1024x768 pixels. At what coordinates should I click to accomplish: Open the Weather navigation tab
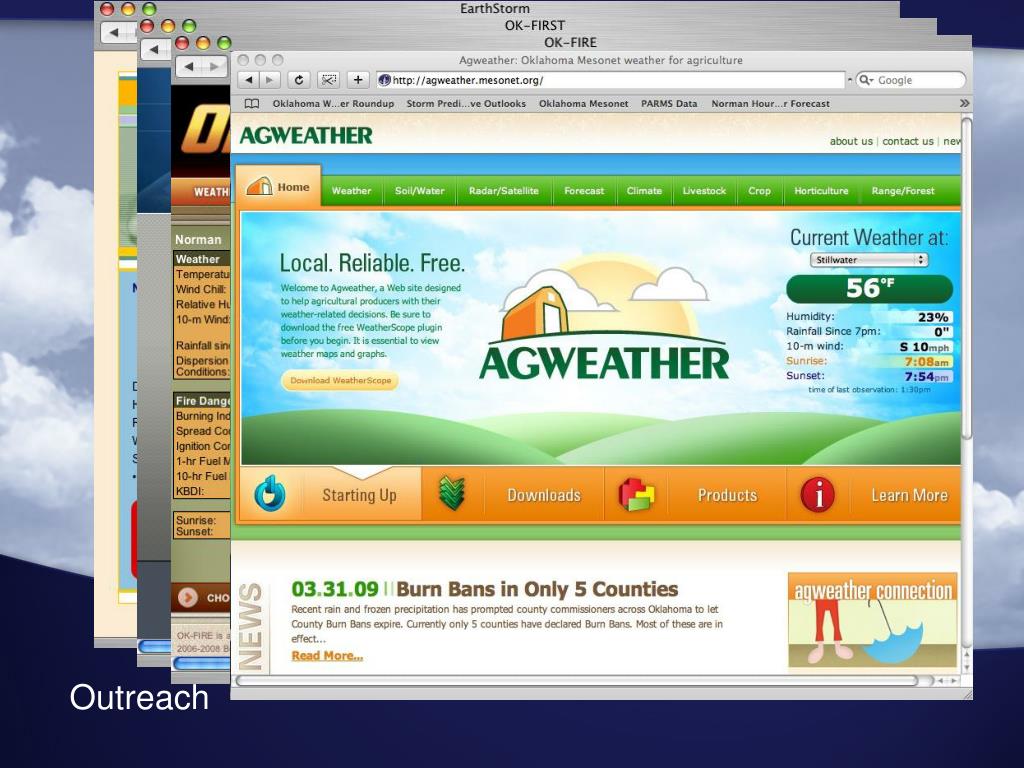[x=351, y=191]
